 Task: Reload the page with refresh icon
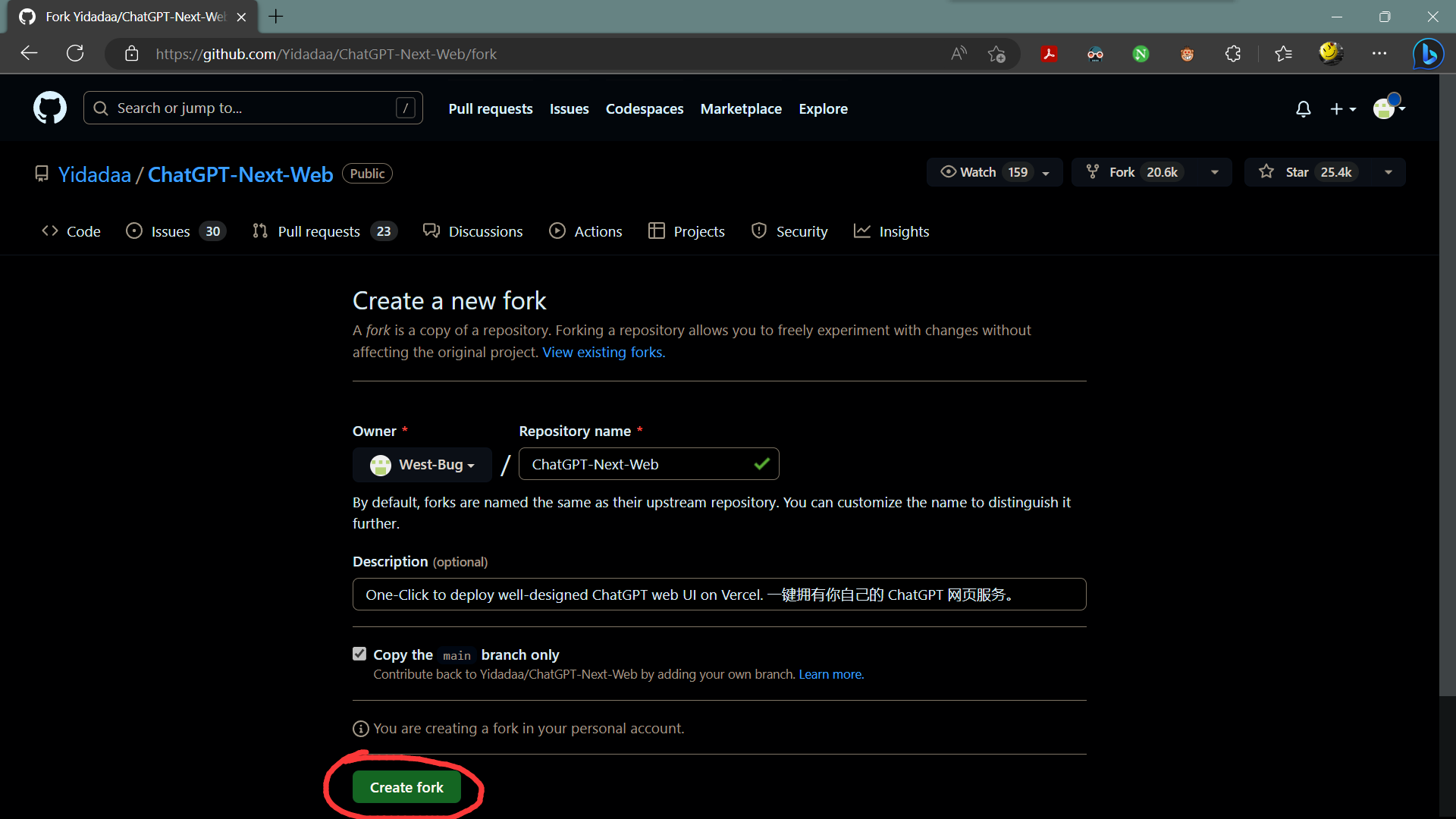[75, 54]
